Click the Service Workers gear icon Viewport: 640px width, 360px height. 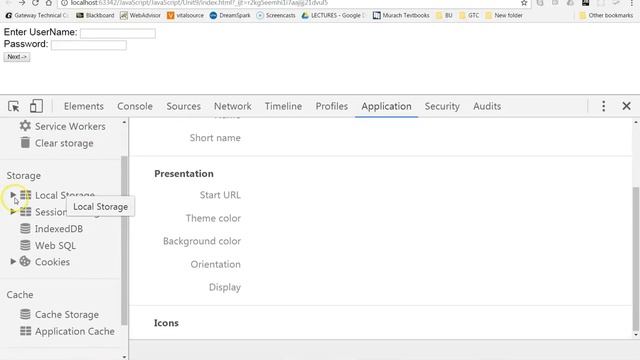[x=25, y=126]
